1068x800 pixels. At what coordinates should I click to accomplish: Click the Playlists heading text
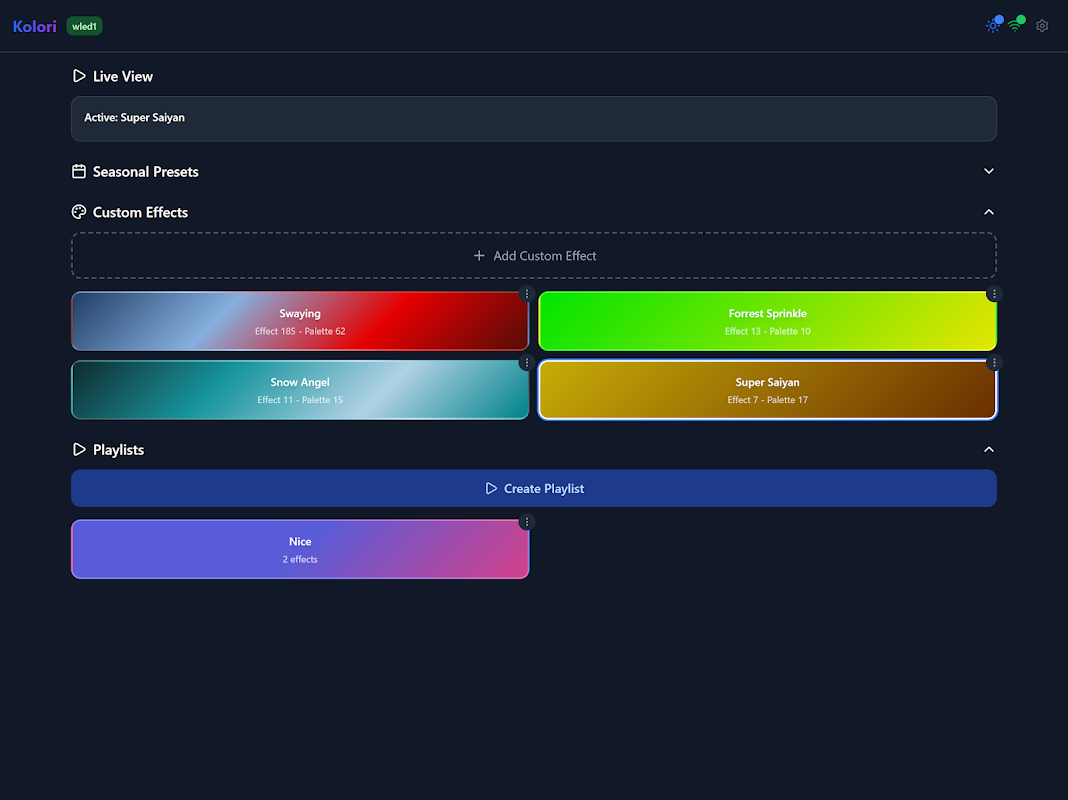point(119,450)
